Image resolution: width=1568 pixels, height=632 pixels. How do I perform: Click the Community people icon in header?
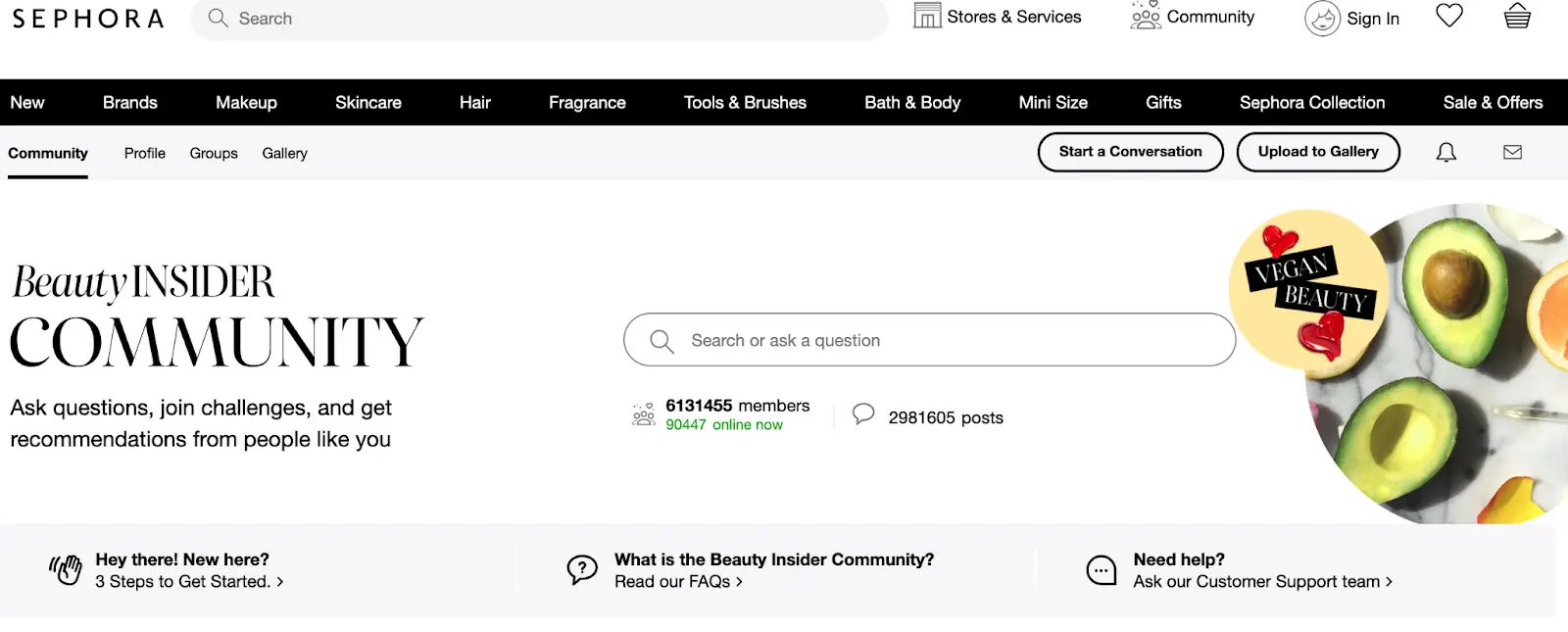click(x=1145, y=16)
